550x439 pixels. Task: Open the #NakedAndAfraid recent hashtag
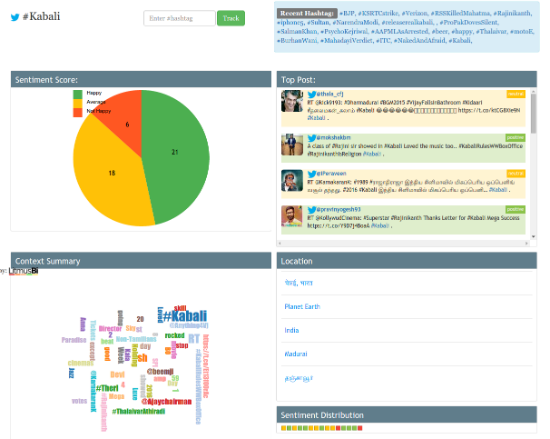click(x=420, y=41)
